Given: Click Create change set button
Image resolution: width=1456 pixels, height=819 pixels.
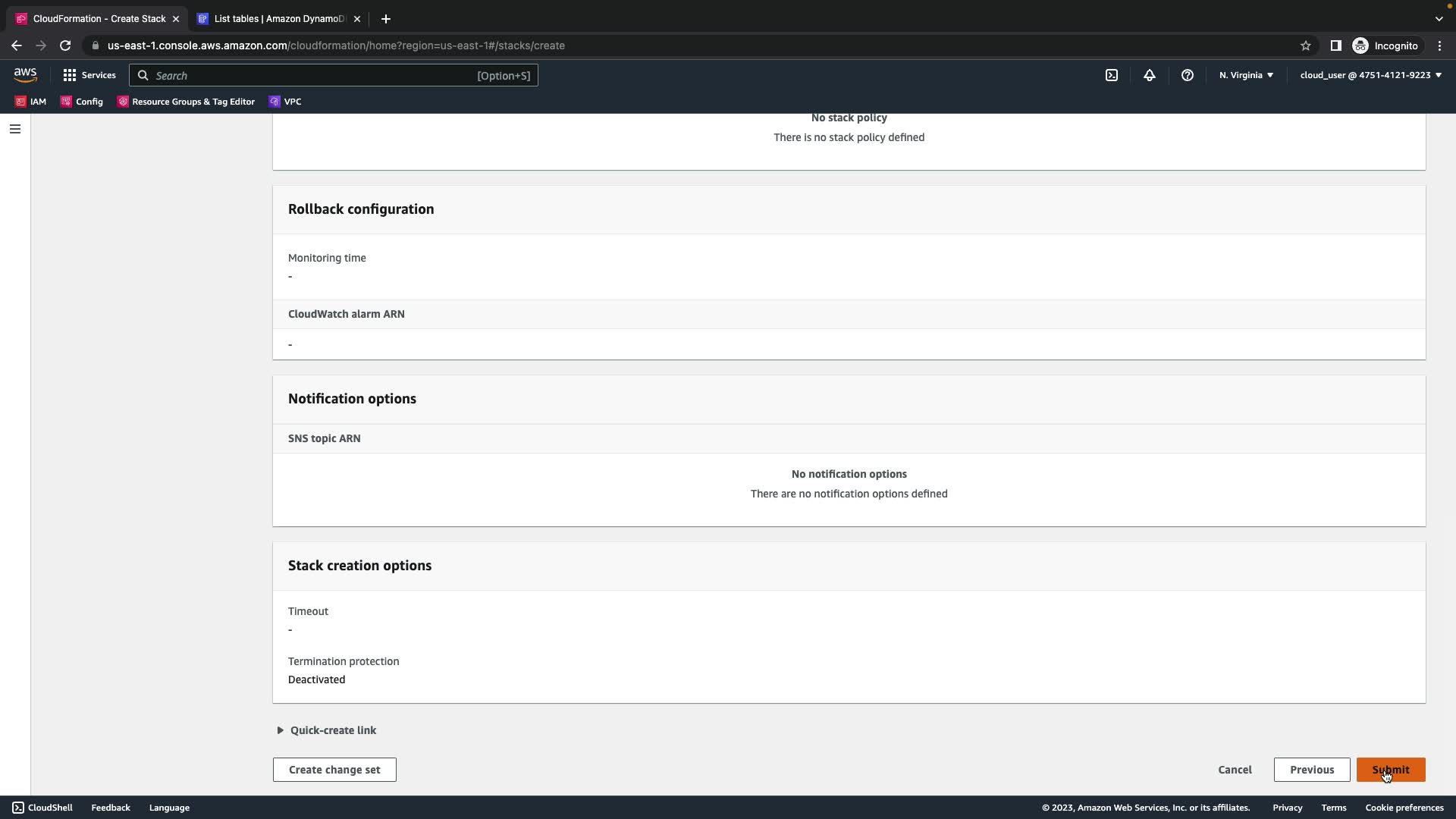Looking at the screenshot, I should [334, 770].
